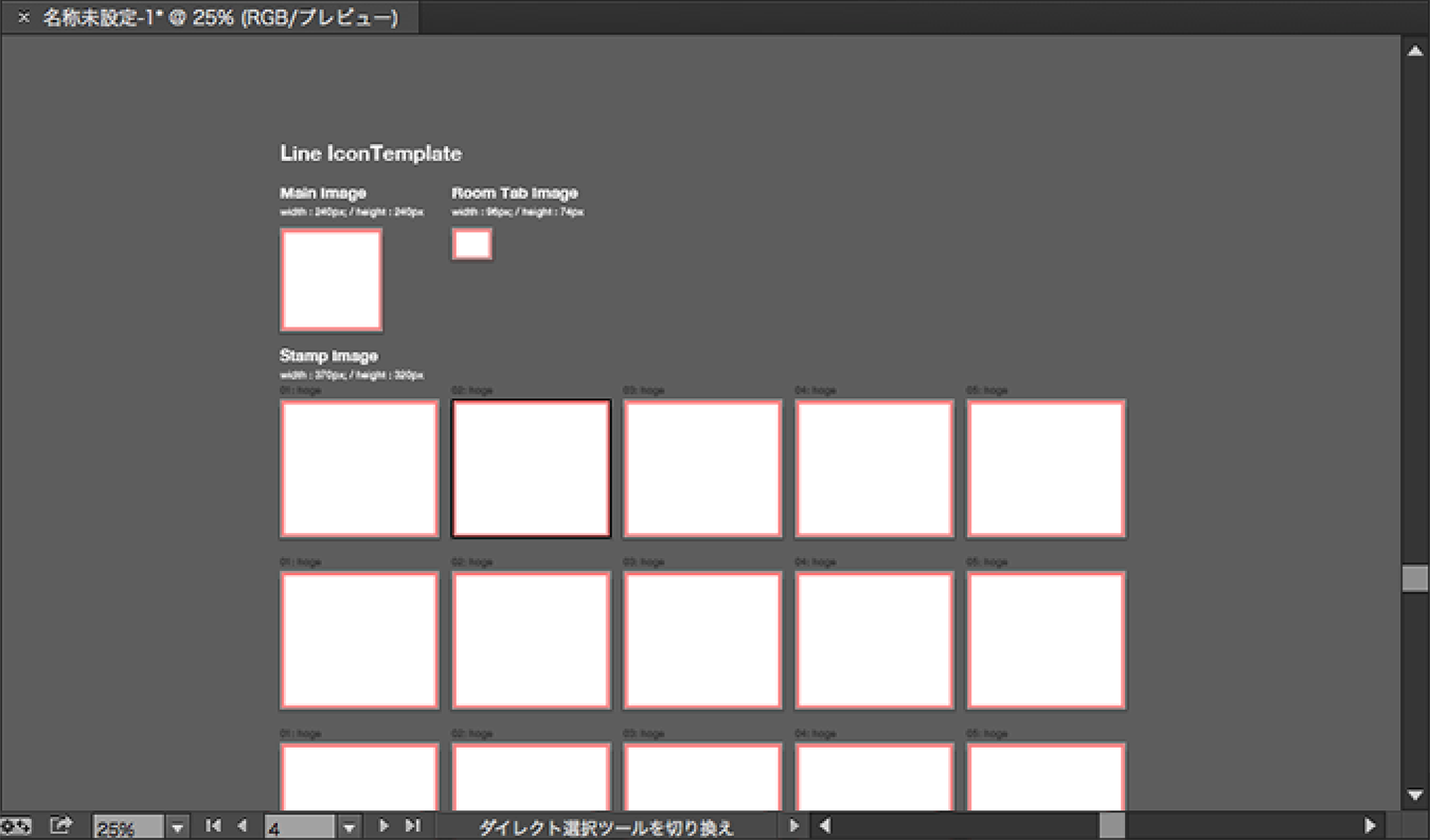Close the 名称未設定-1 document tab
1430x840 pixels.
coord(24,17)
